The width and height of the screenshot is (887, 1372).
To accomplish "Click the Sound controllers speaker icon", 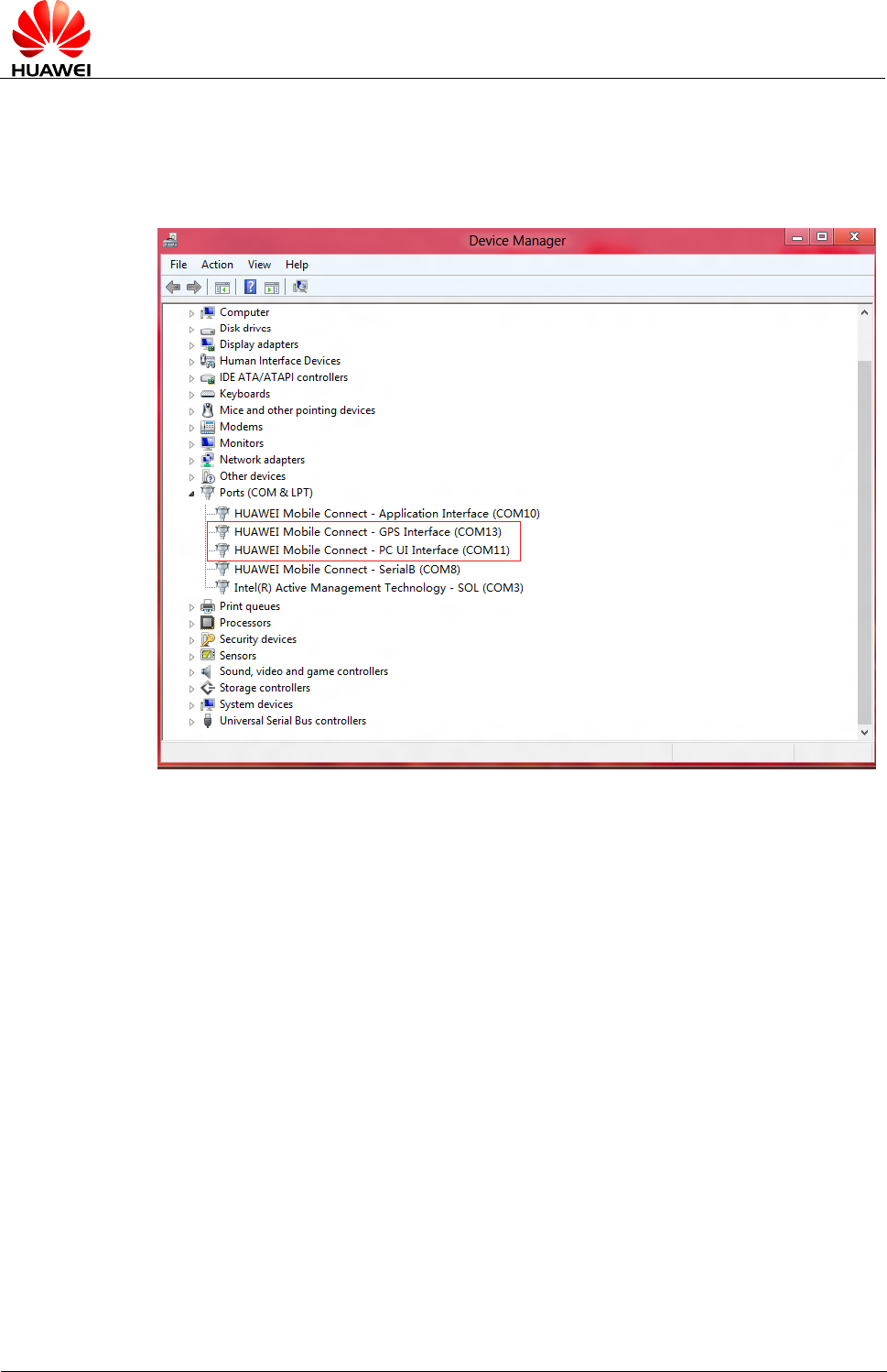I will tap(208, 672).
